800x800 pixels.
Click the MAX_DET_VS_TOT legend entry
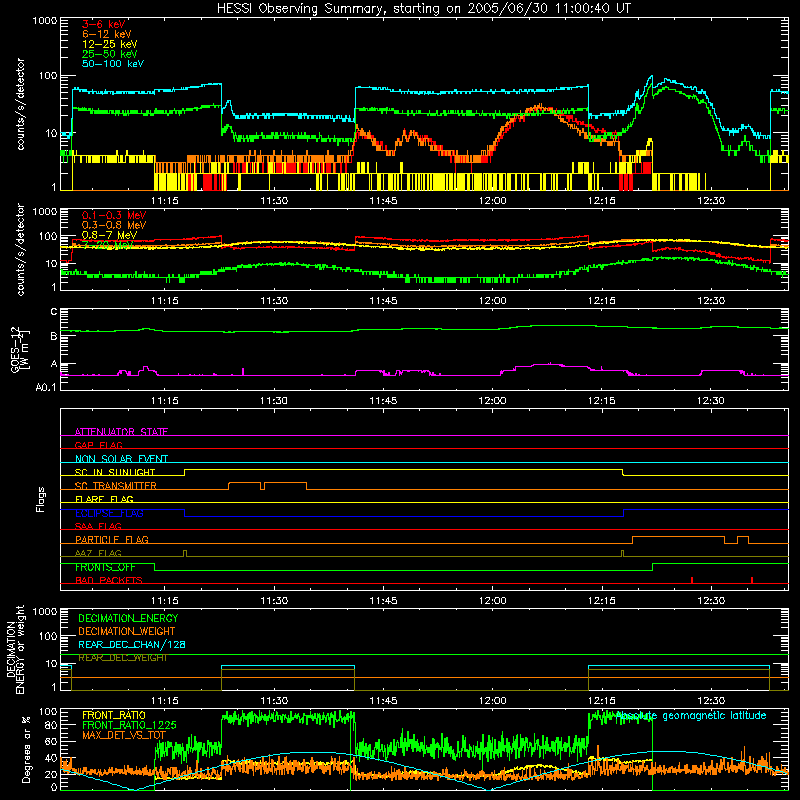click(x=124, y=735)
